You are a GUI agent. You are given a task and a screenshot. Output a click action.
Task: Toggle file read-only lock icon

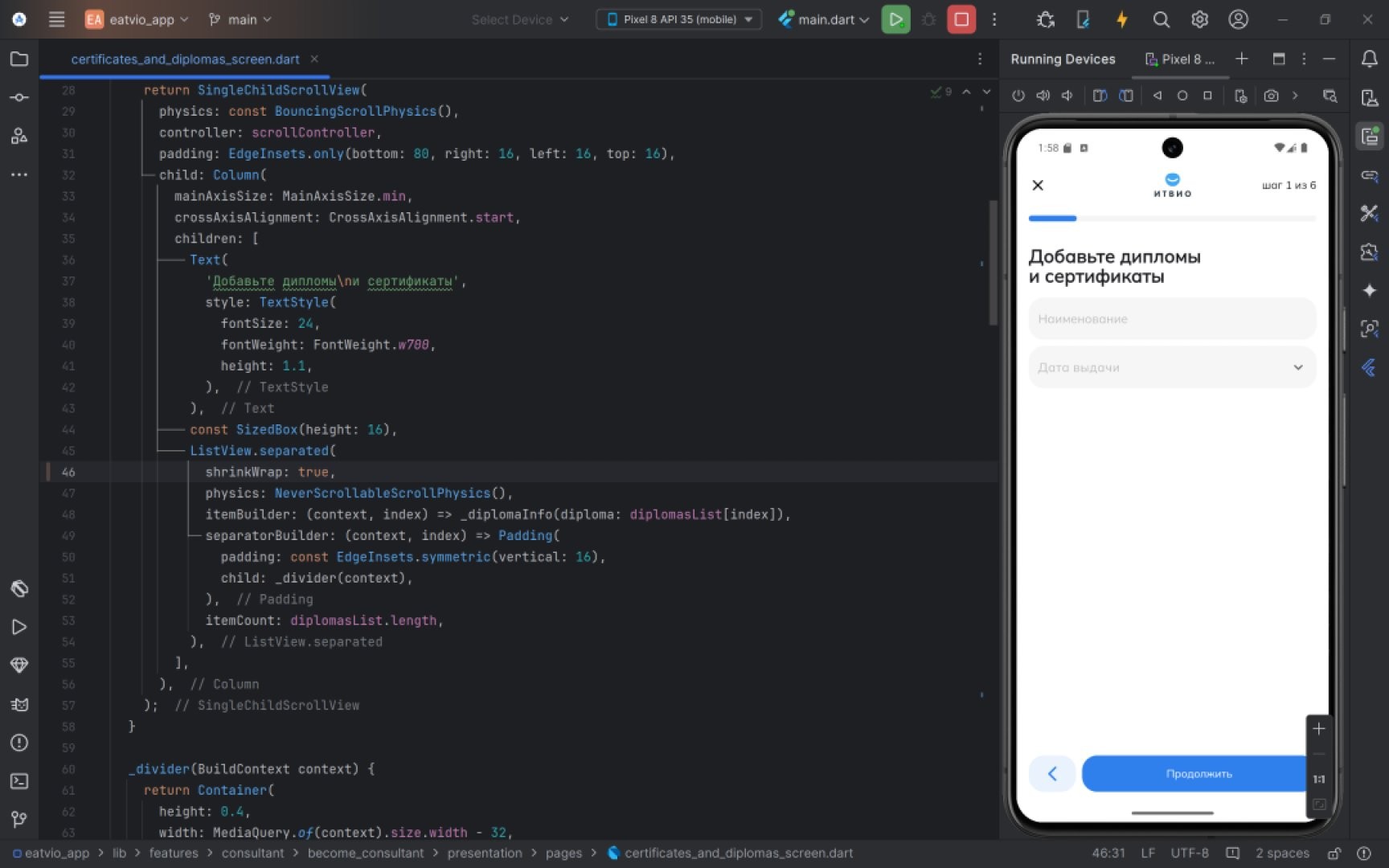pyautogui.click(x=1334, y=853)
